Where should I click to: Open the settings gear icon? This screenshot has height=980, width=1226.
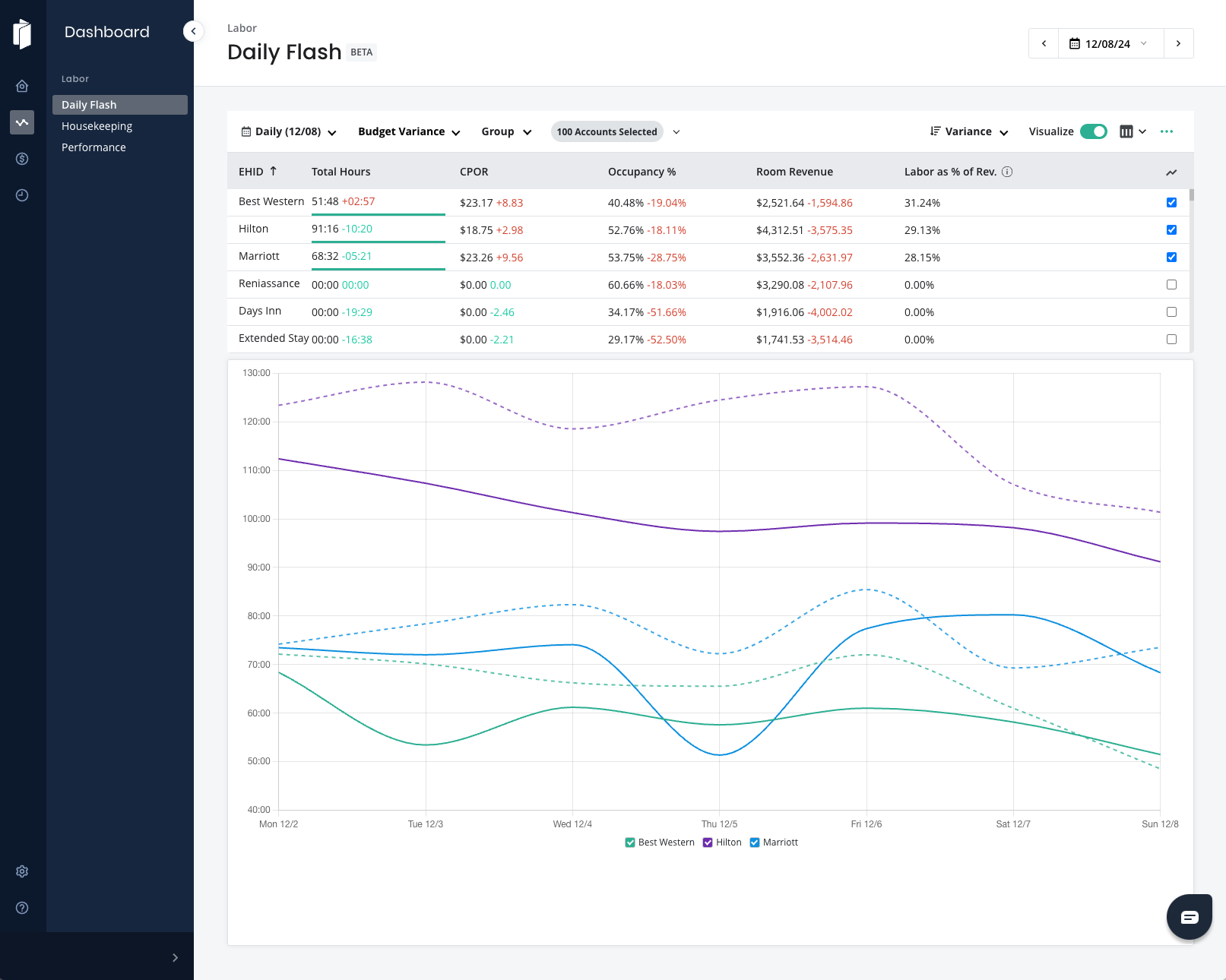point(22,871)
